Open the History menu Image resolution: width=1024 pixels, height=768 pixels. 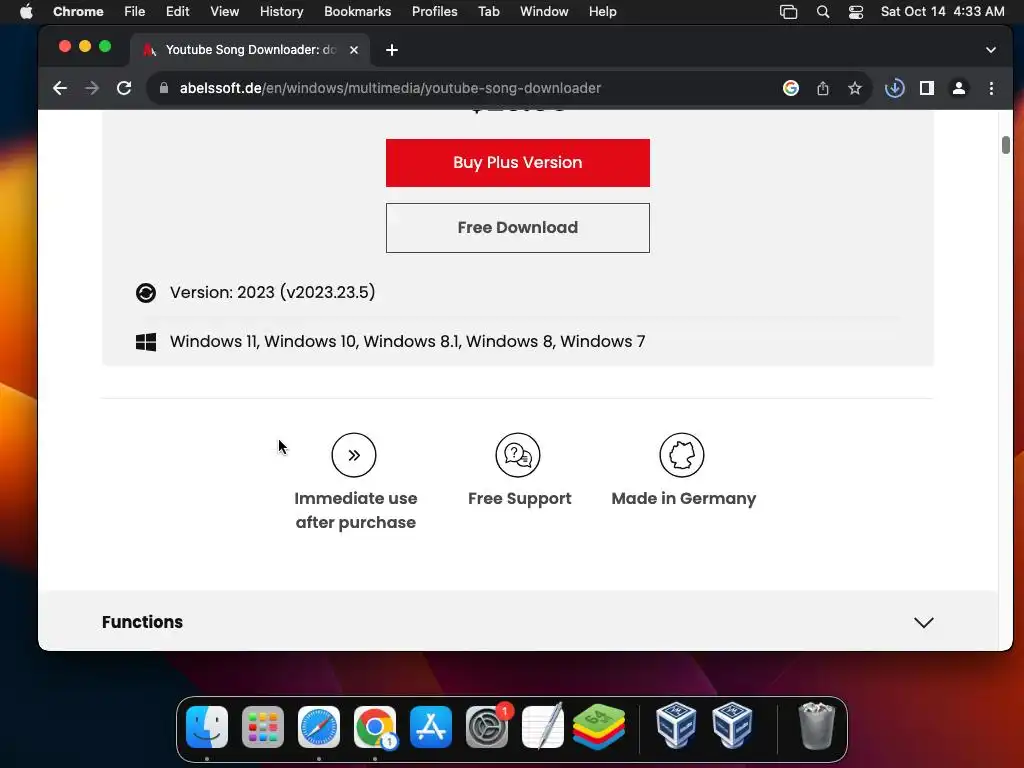(281, 12)
